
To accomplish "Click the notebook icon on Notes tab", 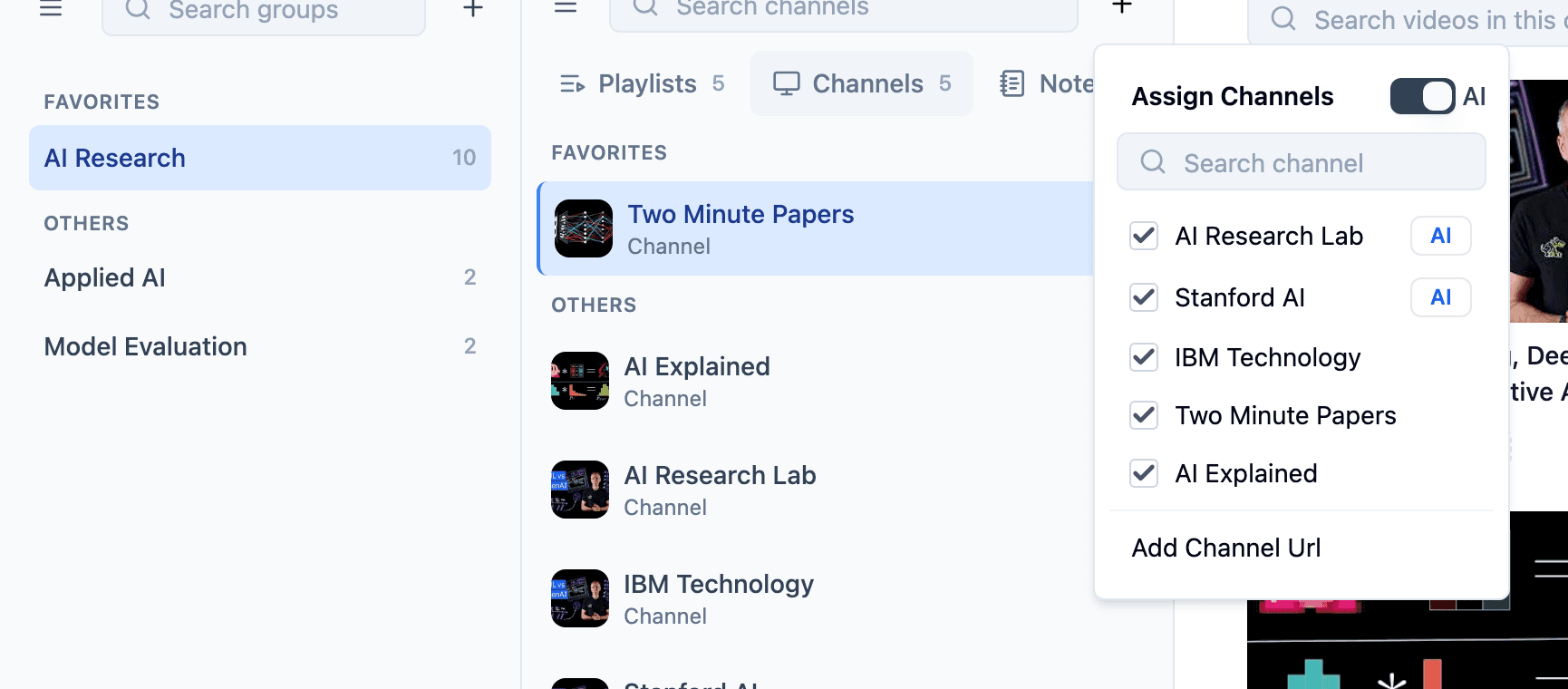I will point(1011,83).
